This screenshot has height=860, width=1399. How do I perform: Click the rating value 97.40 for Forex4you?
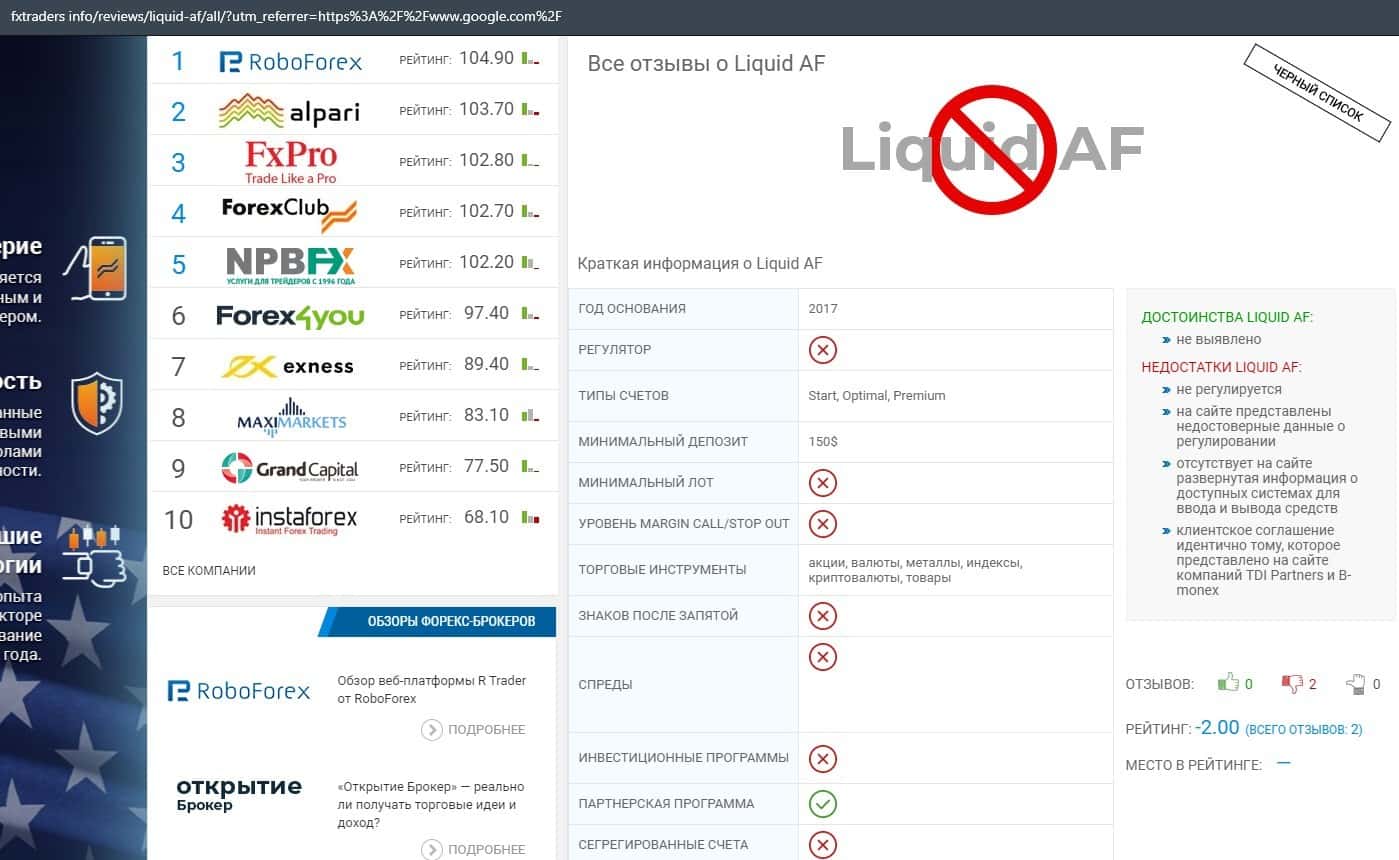click(487, 313)
